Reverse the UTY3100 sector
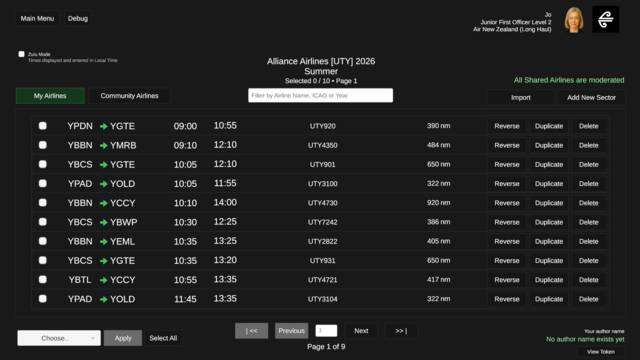The height and width of the screenshot is (360, 640). 507,184
